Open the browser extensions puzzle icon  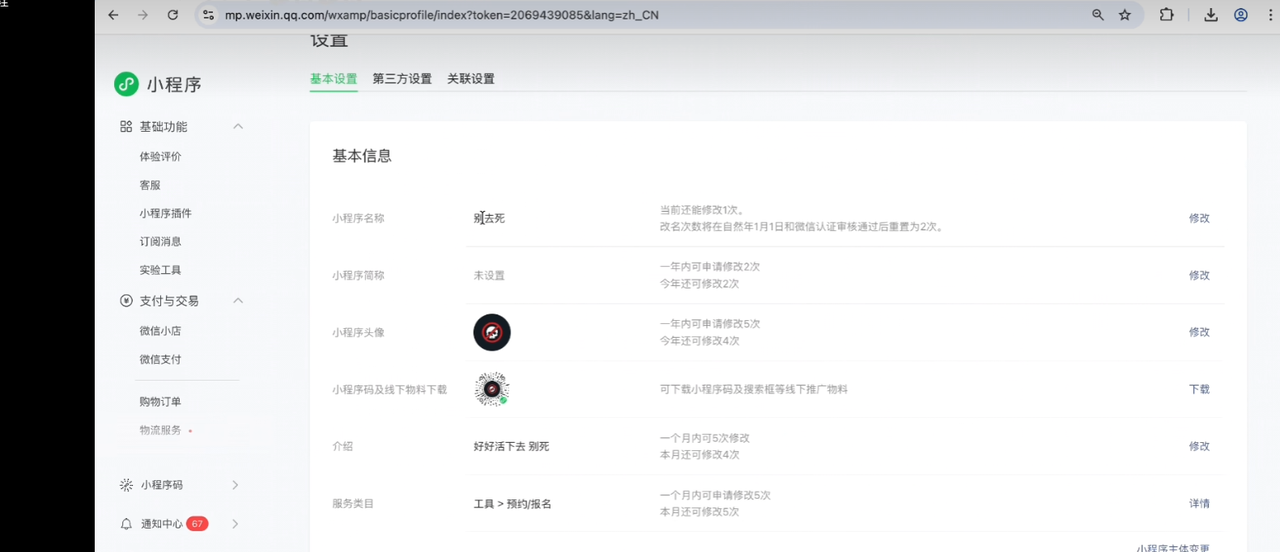click(x=1166, y=15)
